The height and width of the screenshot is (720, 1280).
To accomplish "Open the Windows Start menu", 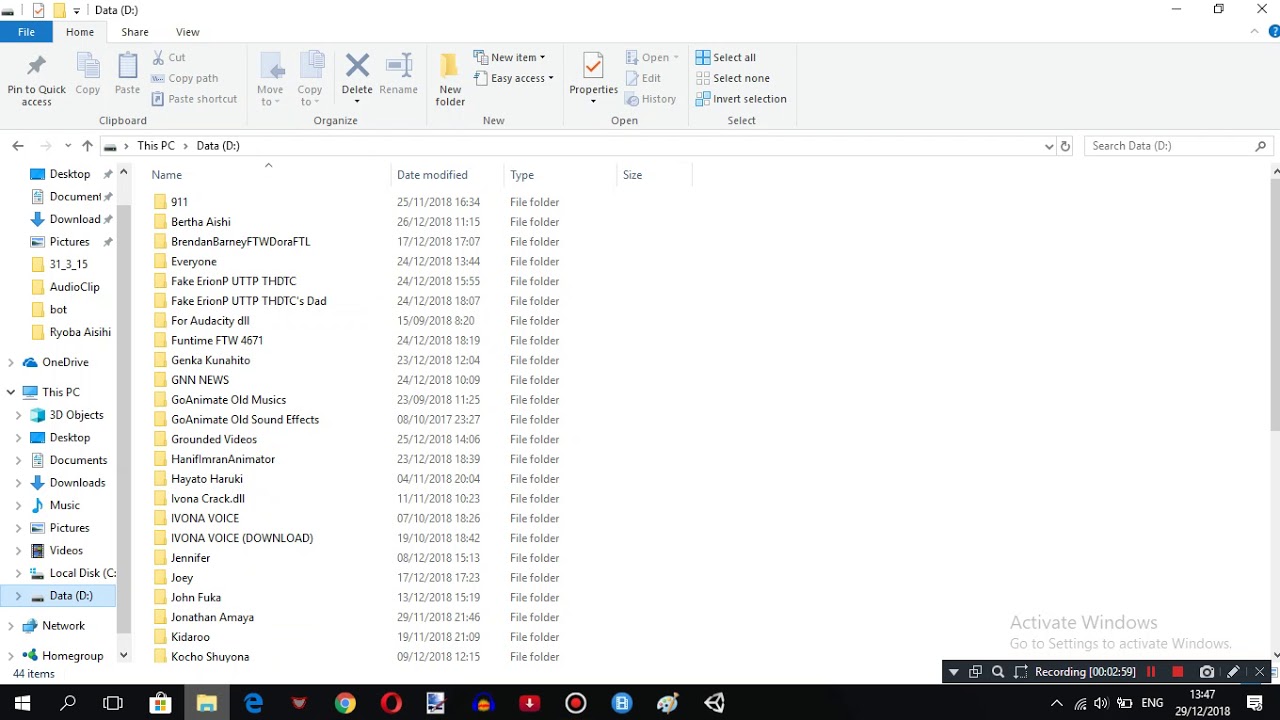I will tap(22, 704).
